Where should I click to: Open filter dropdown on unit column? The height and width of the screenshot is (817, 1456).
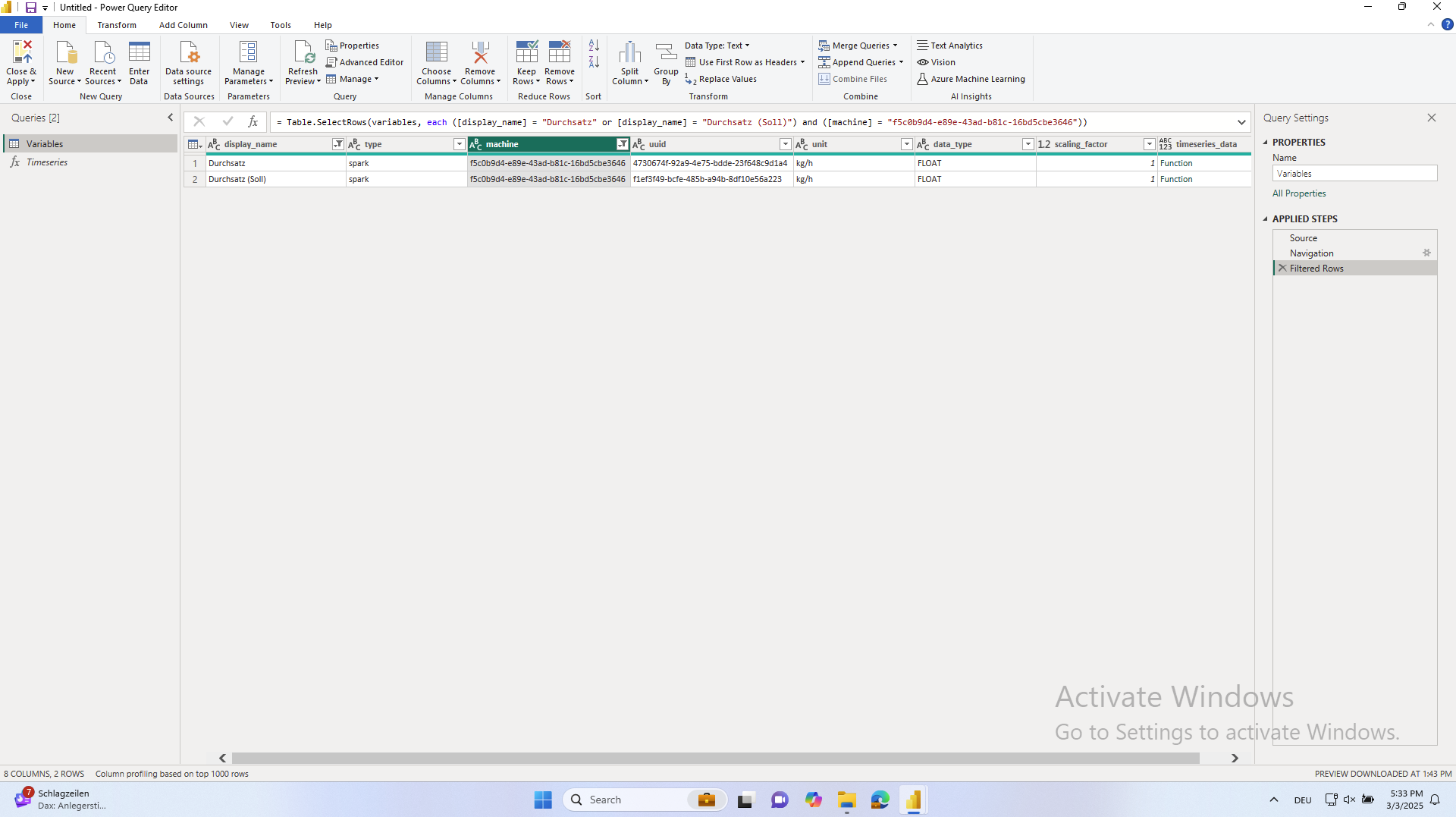click(906, 144)
